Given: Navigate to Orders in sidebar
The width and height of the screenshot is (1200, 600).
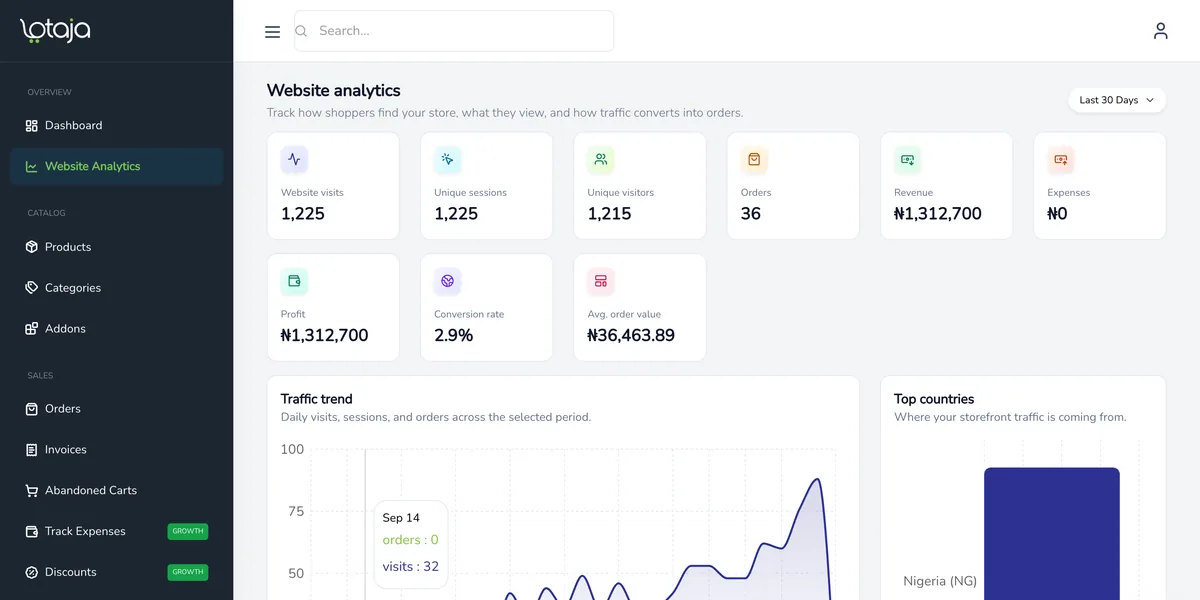Looking at the screenshot, I should click(116, 409).
